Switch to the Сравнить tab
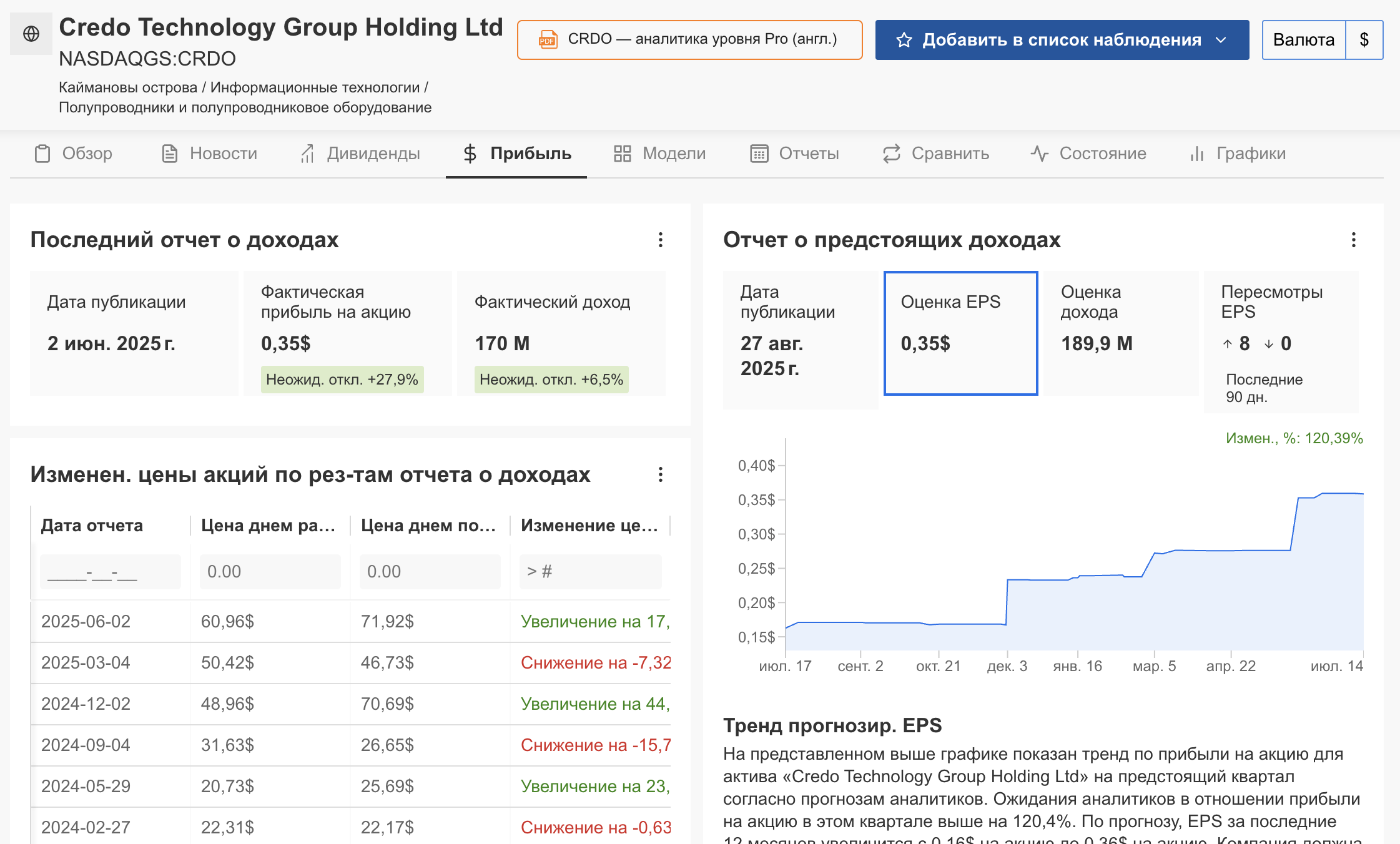The width and height of the screenshot is (1400, 844). (x=935, y=154)
